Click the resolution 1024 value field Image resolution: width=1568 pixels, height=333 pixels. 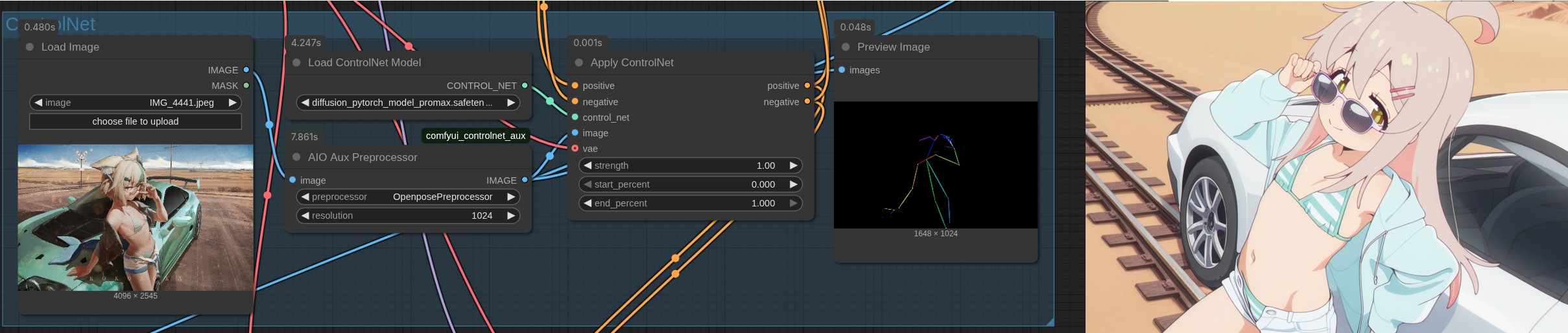pyautogui.click(x=409, y=216)
